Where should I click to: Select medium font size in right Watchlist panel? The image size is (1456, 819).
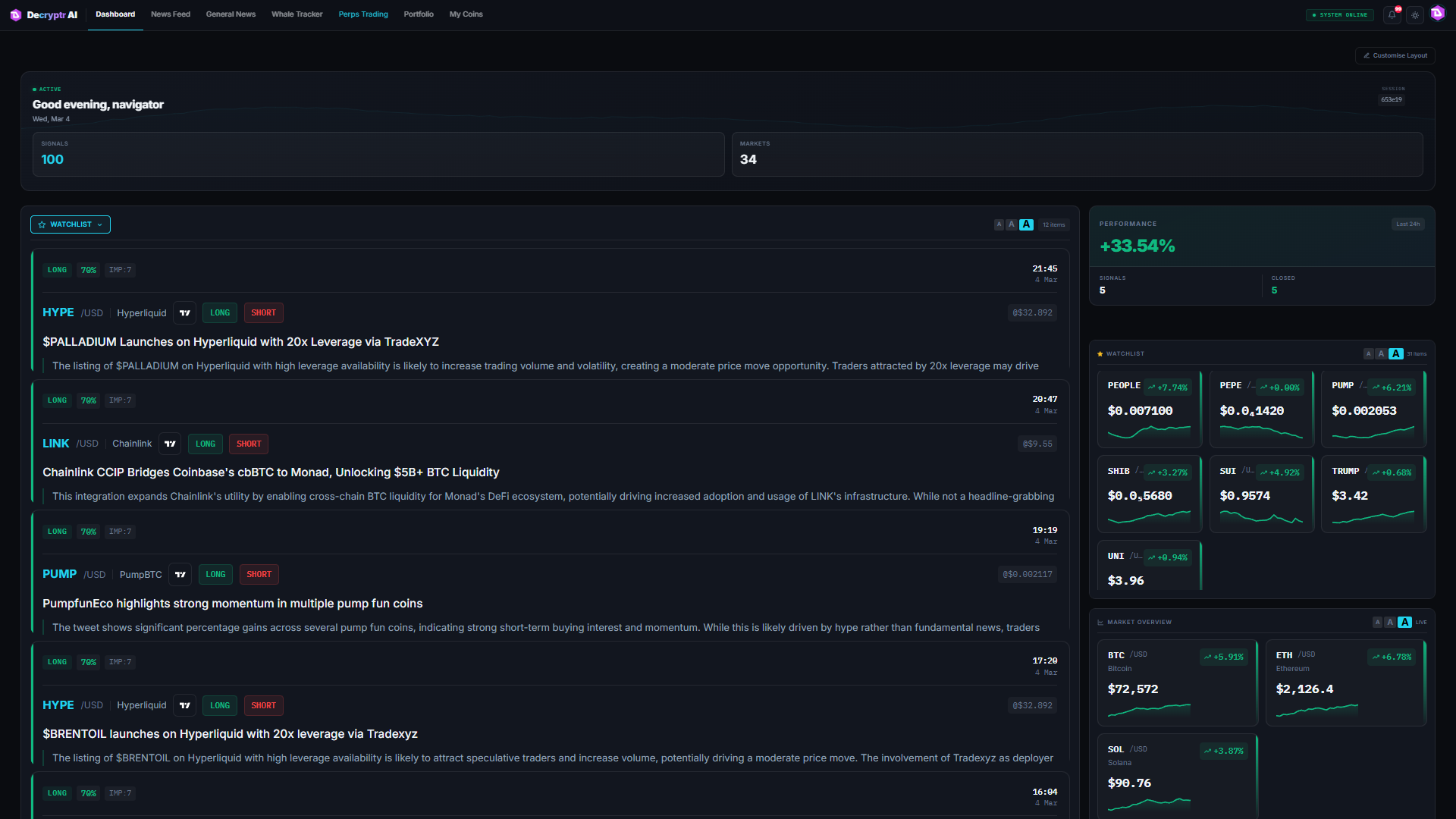(x=1382, y=353)
